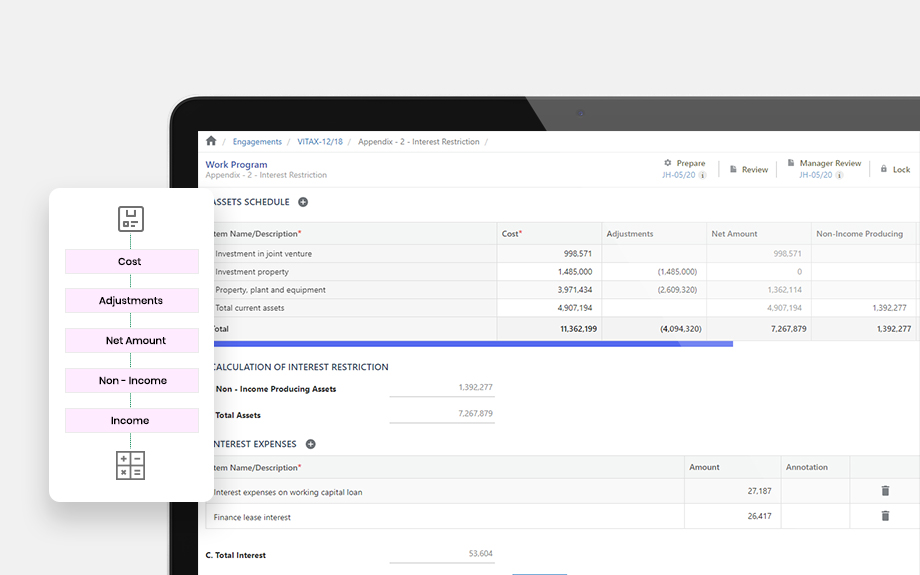
Task: Click the home icon in breadcrumb
Action: tap(211, 141)
